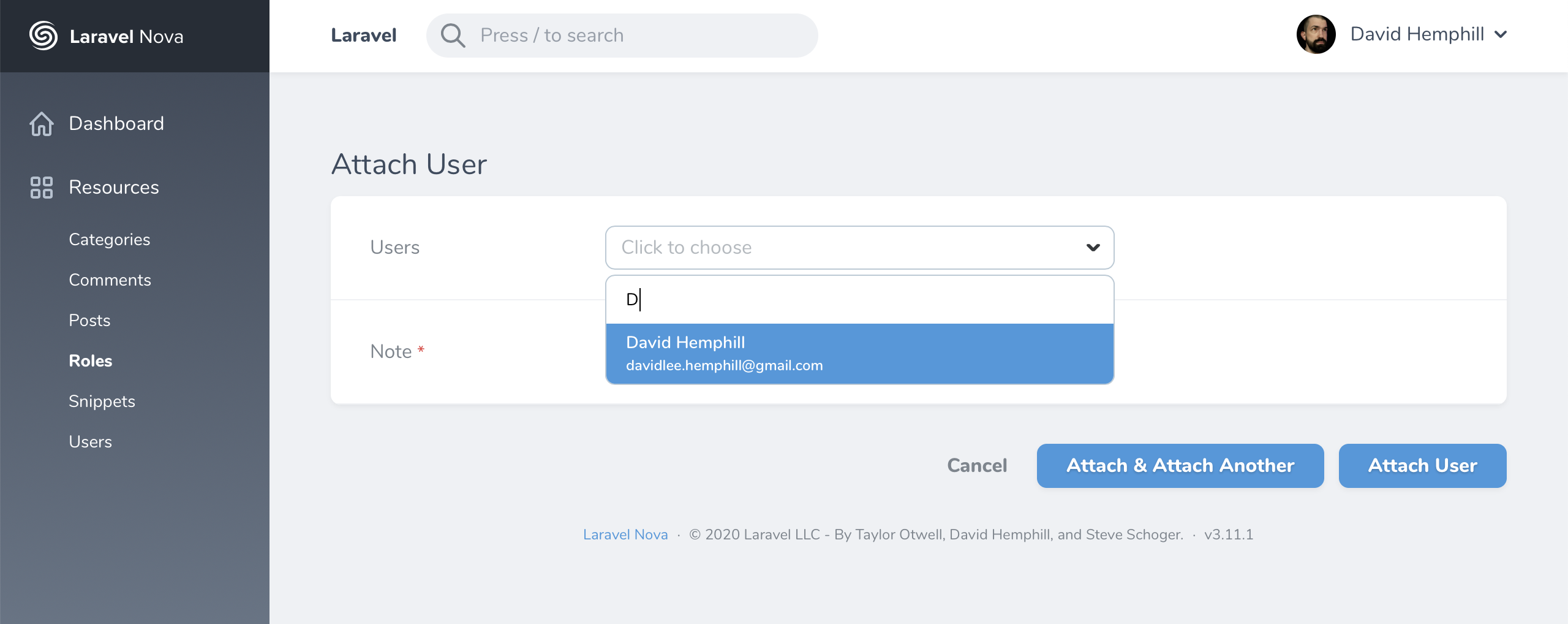Click Attach & Attach Another

coord(1180,465)
